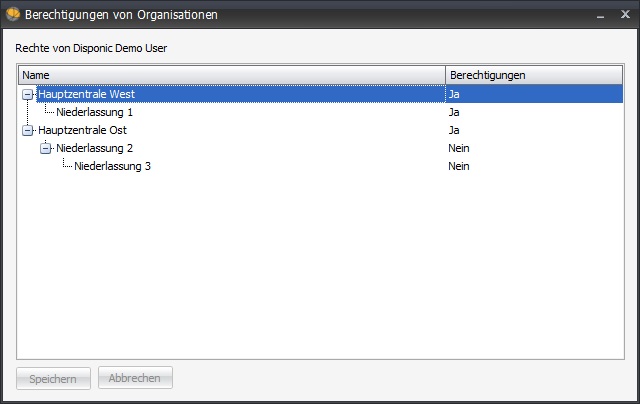Click the Berechtigungen column header
The image size is (640, 404).
pyautogui.click(x=534, y=75)
